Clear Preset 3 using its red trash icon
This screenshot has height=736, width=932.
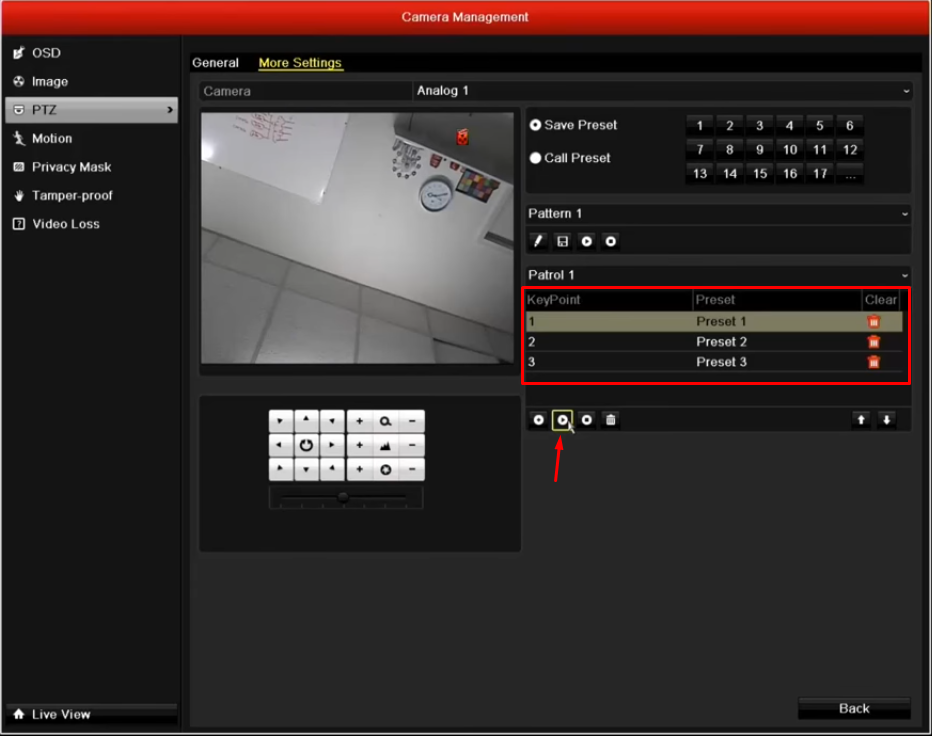[873, 361]
